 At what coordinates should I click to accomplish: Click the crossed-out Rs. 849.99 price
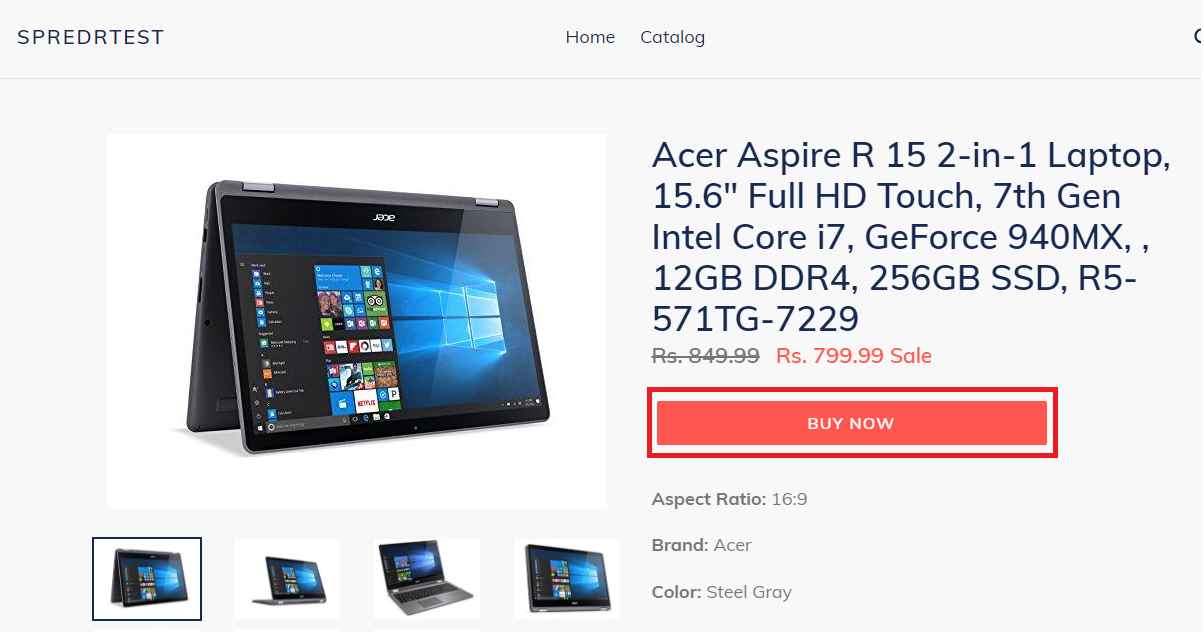click(x=705, y=355)
